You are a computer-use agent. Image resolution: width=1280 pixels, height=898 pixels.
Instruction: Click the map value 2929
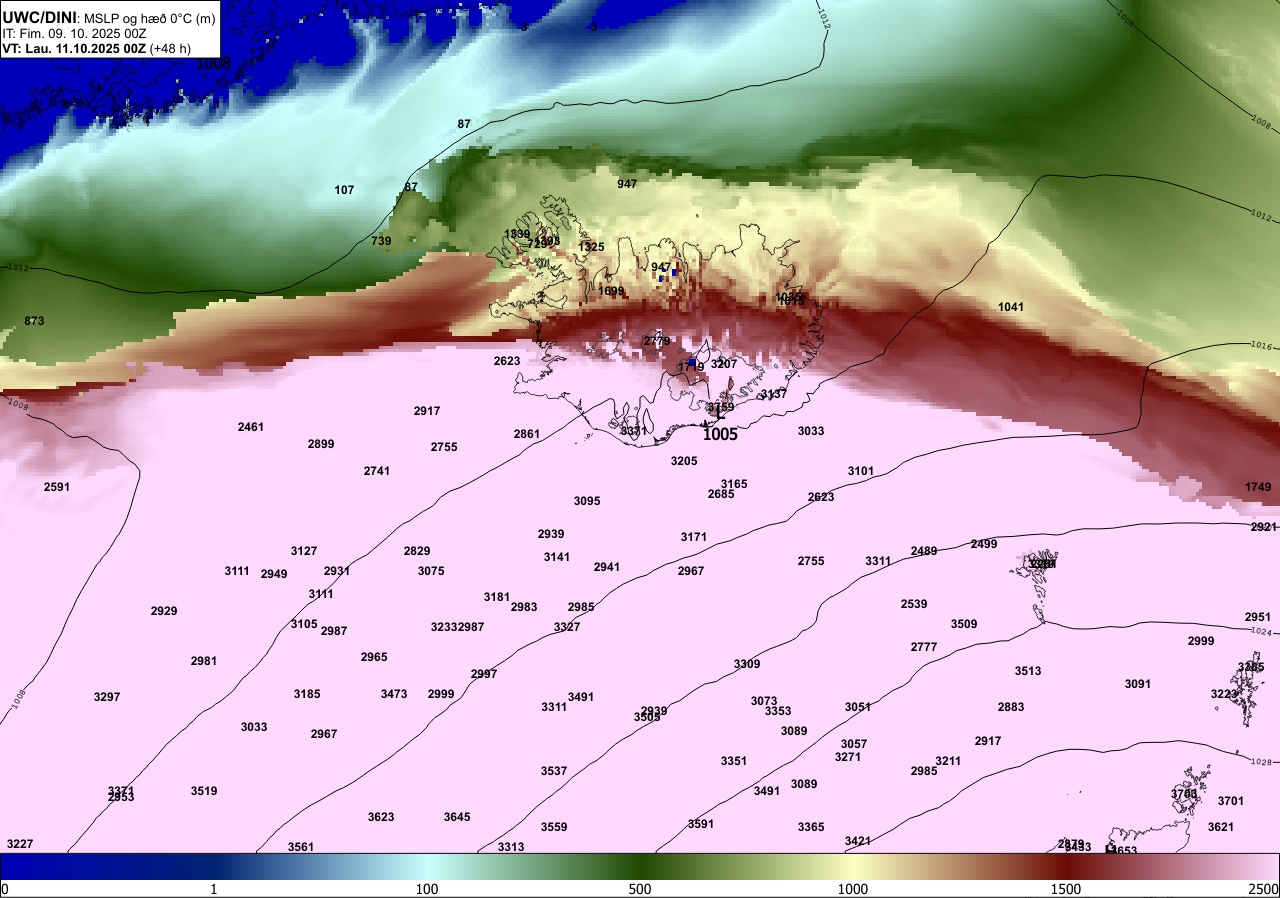[x=164, y=611]
